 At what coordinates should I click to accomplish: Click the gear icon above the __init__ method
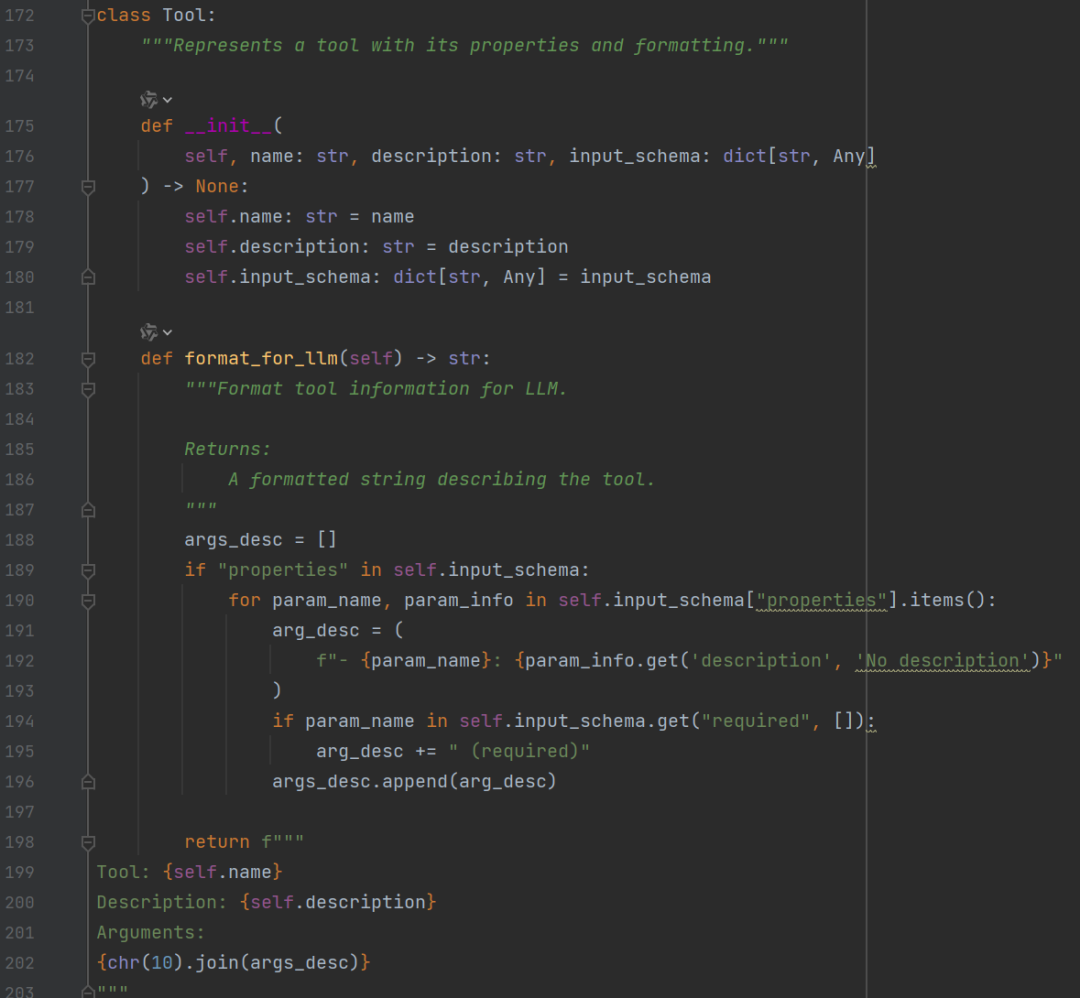[150, 99]
